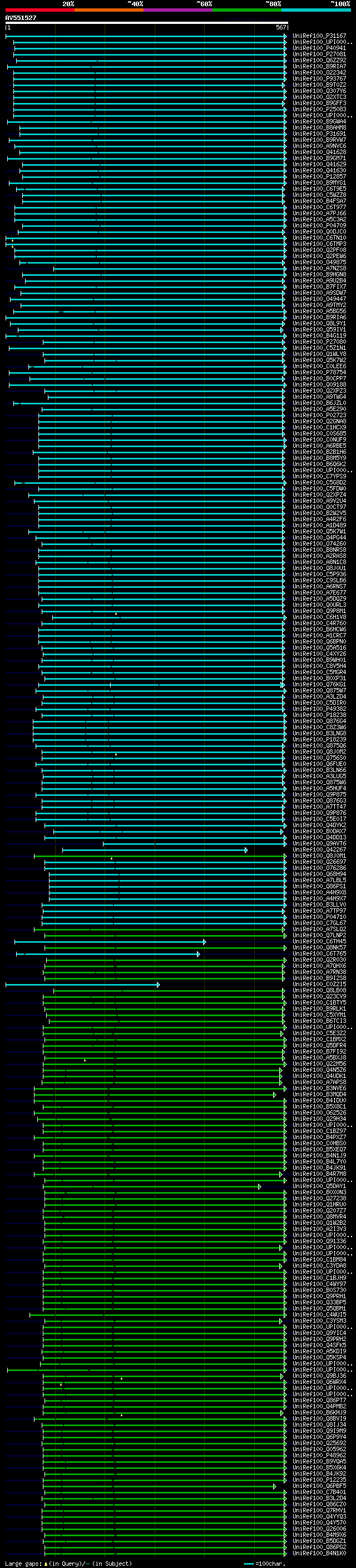Select the UniRef100_P93767 label
This screenshot has width=356, height=1568.
pyautogui.click(x=319, y=78)
